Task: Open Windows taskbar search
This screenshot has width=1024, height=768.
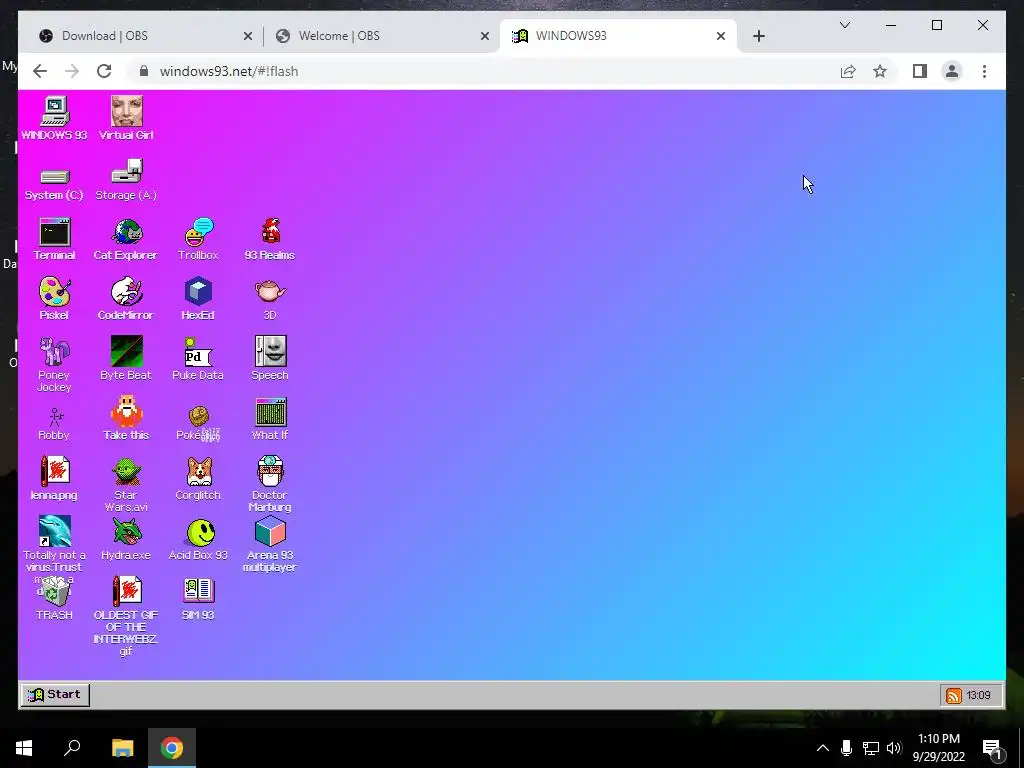Action: pyautogui.click(x=72, y=748)
